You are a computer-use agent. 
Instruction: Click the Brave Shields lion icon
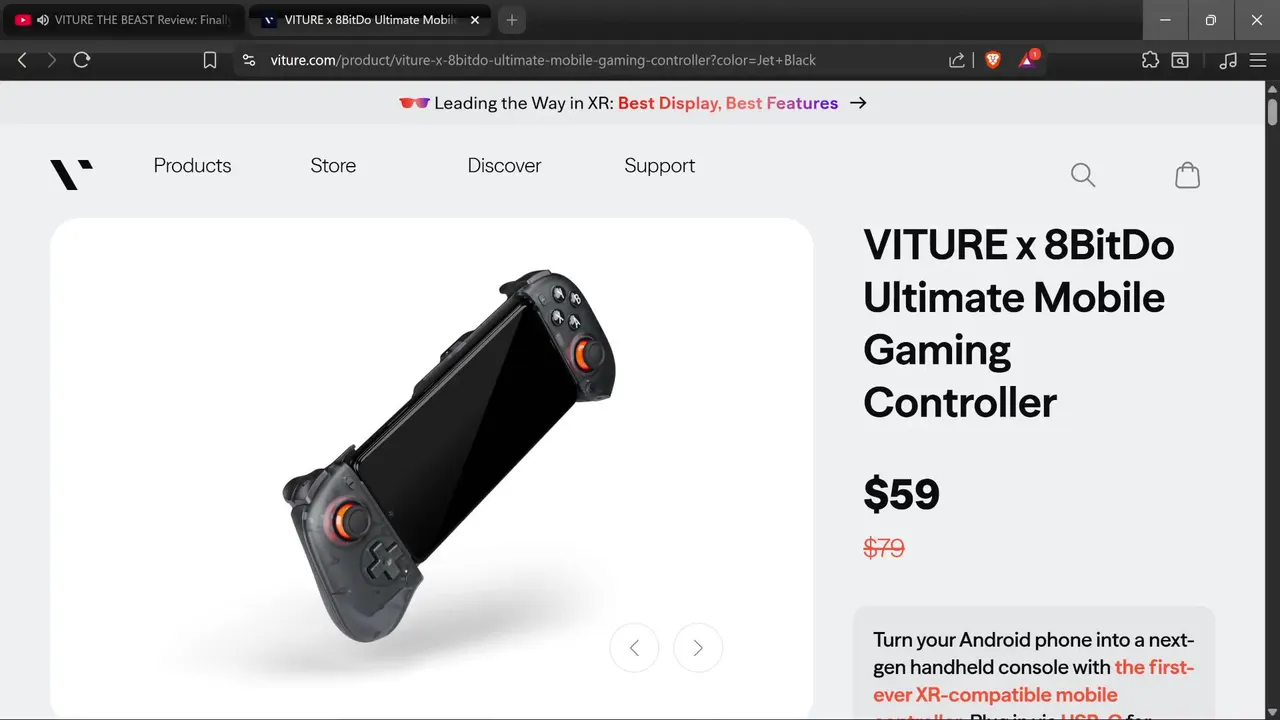pyautogui.click(x=993, y=60)
